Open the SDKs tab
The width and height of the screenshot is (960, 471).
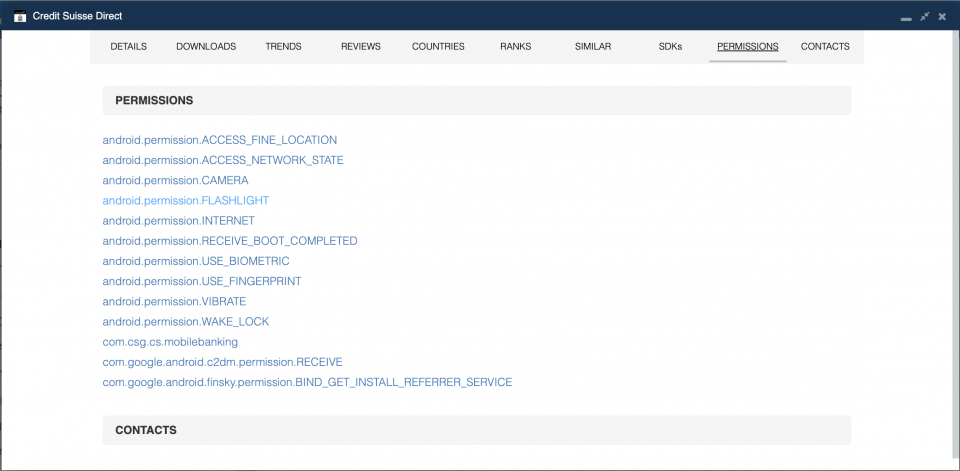coord(670,46)
